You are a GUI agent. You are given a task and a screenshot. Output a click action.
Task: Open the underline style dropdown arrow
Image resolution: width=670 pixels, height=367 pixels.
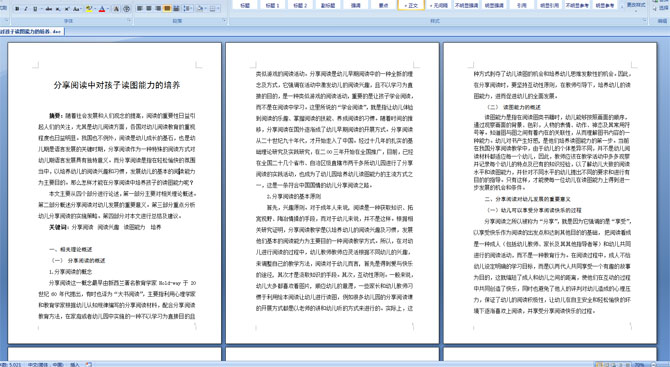(41, 9)
